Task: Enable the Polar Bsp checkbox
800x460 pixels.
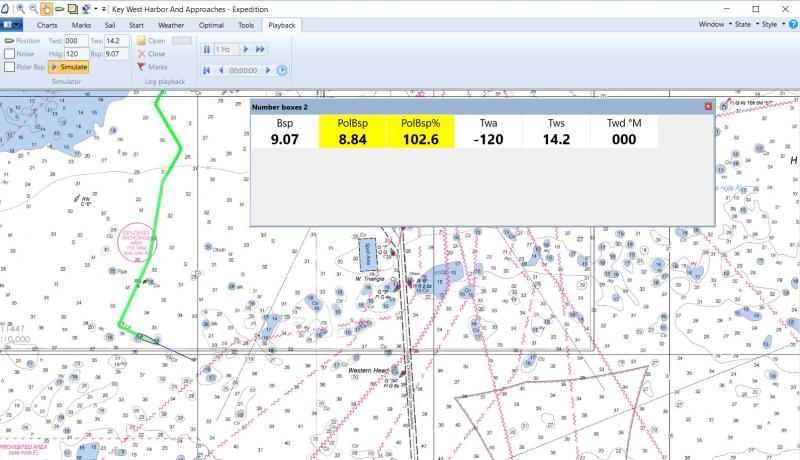Action: 10,67
